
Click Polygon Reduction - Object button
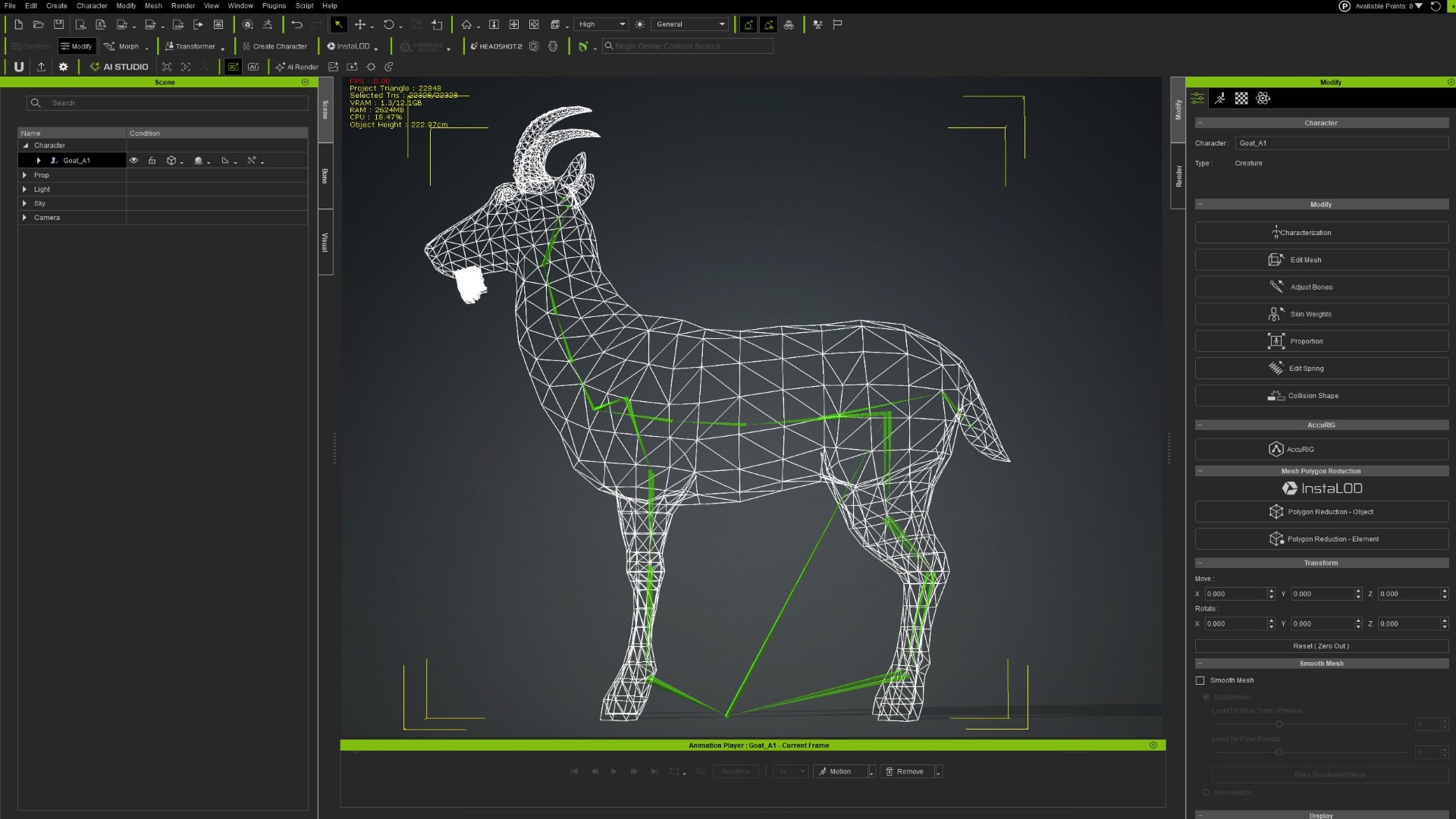tap(1321, 512)
